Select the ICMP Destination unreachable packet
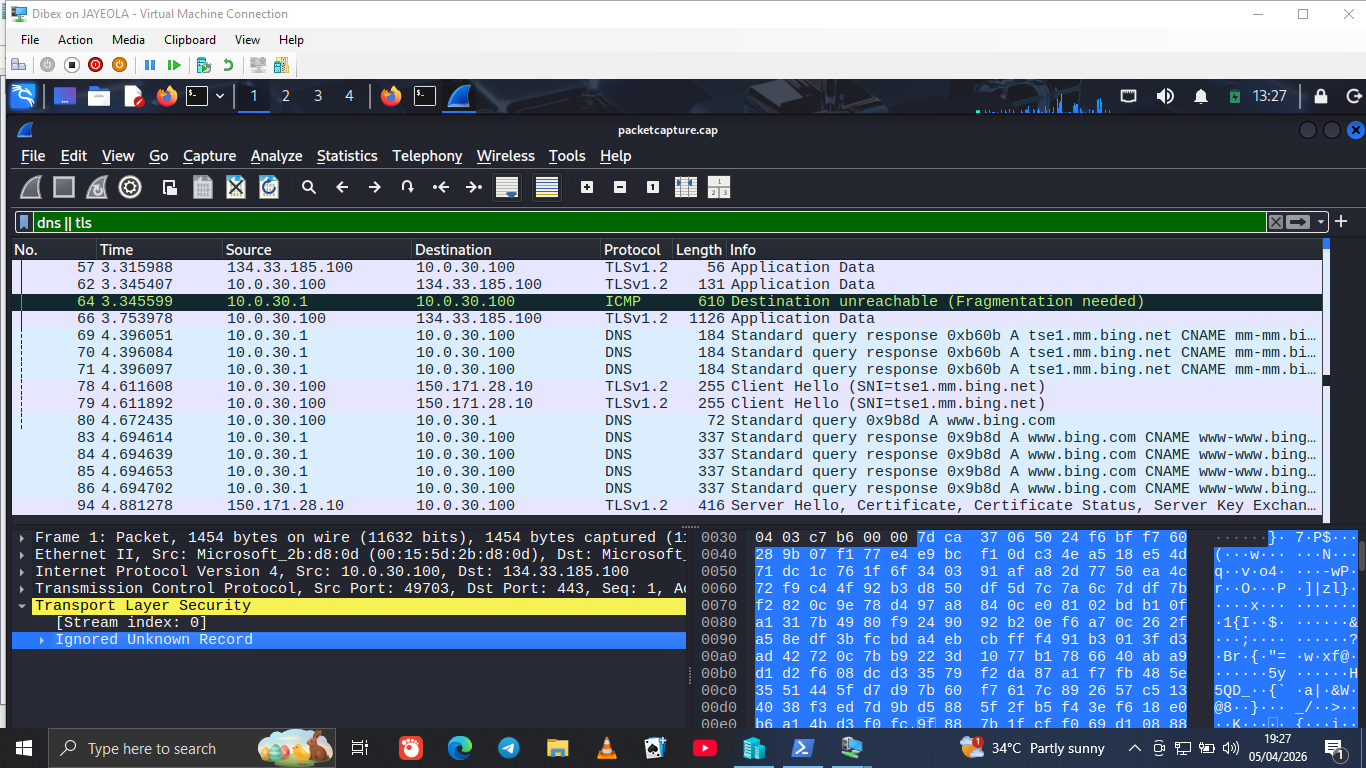Screen dimensions: 1366x768 tap(400, 301)
